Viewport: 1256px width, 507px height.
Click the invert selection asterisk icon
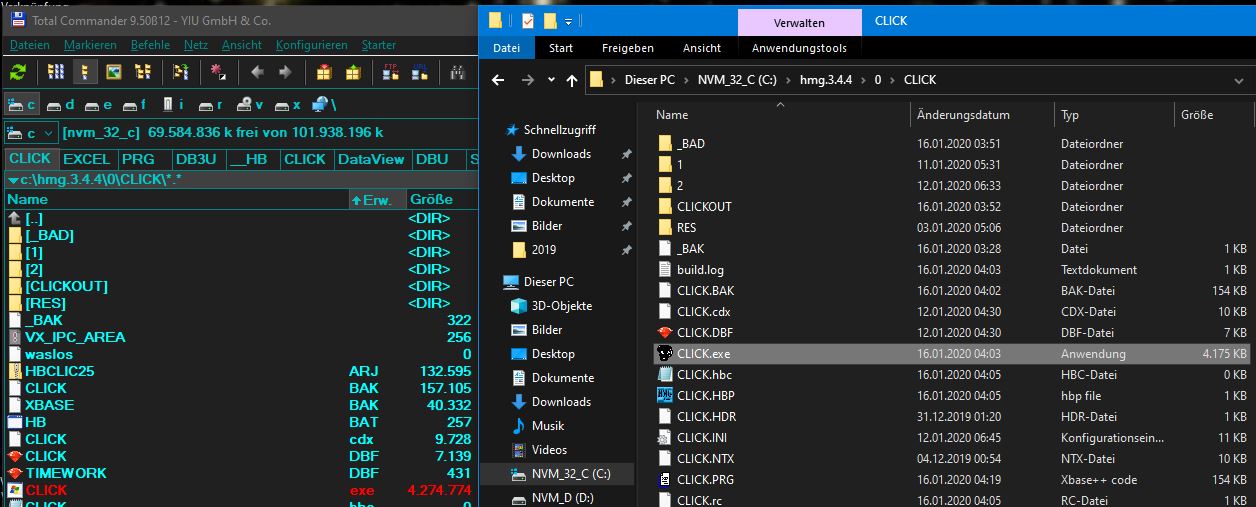coord(217,72)
